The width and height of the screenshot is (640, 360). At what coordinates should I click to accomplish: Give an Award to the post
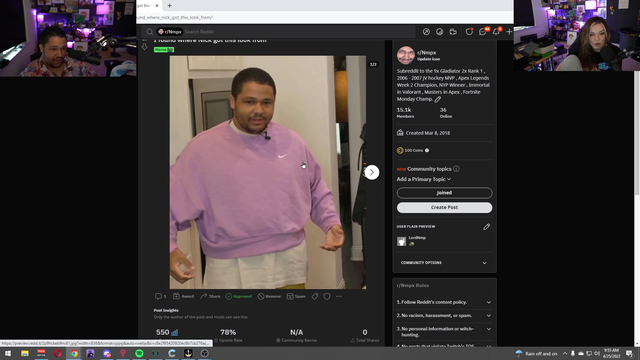tap(183, 296)
